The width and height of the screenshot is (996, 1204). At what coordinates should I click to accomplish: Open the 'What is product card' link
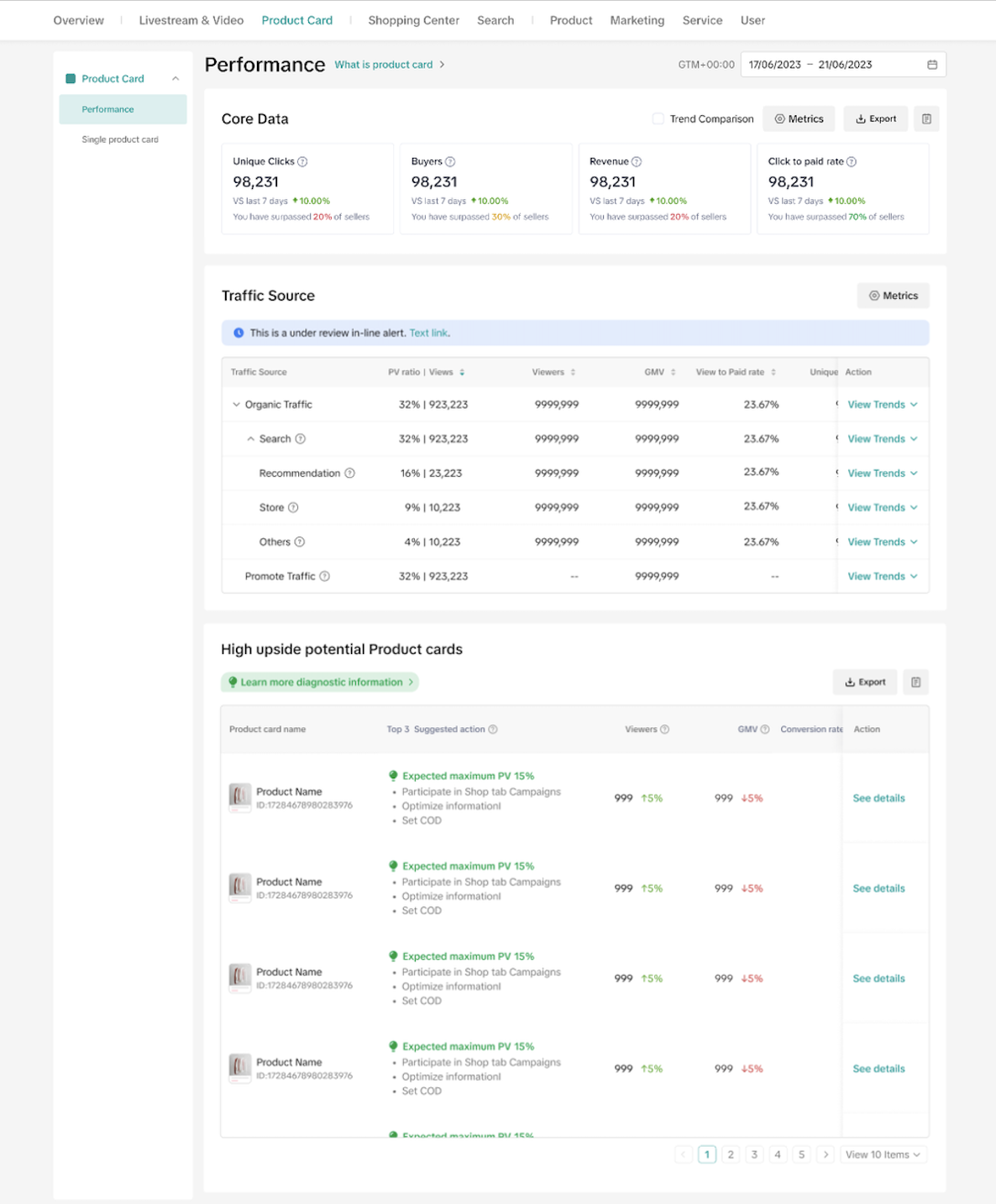click(x=384, y=65)
